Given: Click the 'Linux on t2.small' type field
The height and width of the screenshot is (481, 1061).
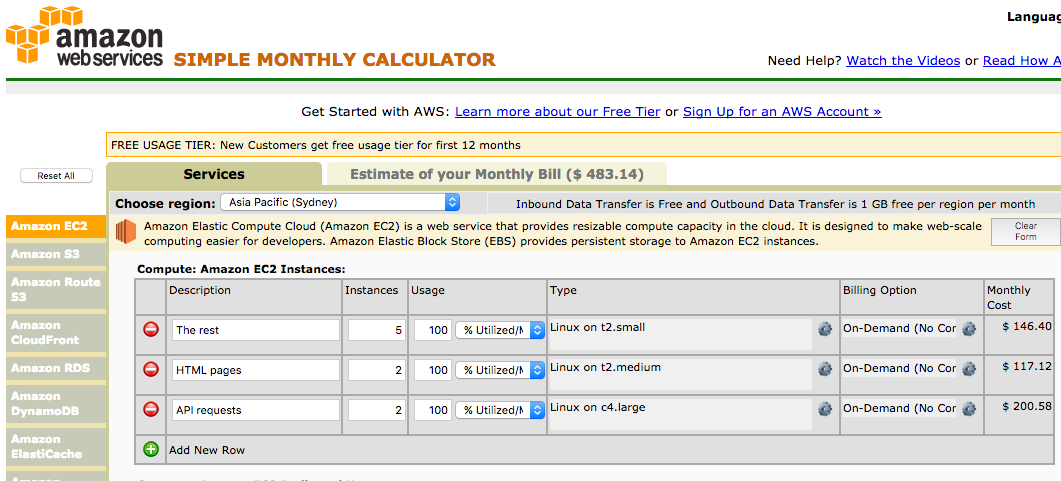Looking at the screenshot, I should (x=681, y=334).
